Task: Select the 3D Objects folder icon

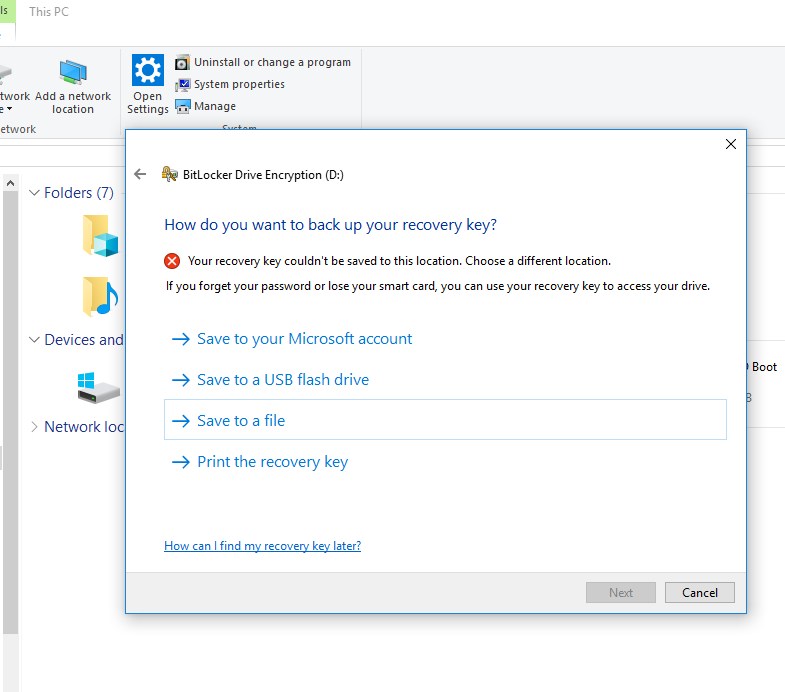Action: point(101,236)
